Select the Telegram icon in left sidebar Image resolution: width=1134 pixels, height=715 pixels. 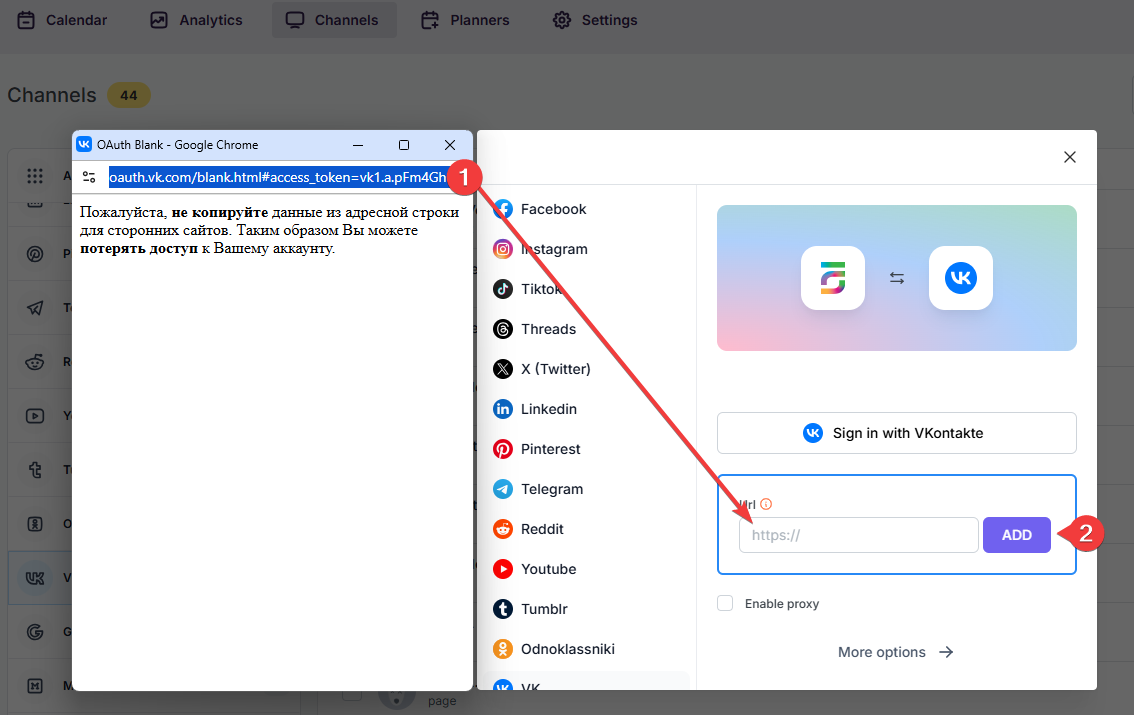pos(35,308)
